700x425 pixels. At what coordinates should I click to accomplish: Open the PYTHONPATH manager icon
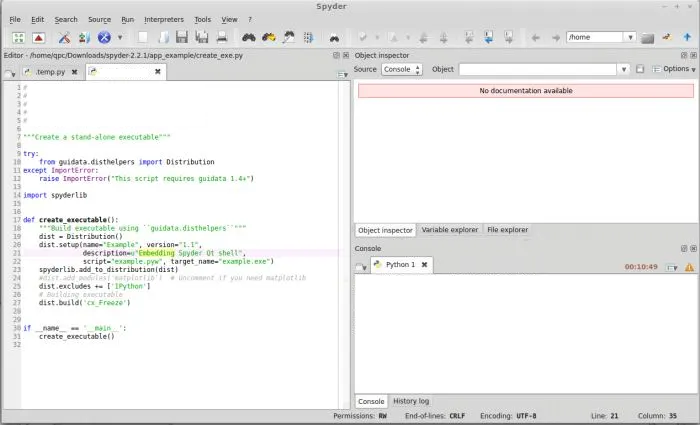point(84,38)
